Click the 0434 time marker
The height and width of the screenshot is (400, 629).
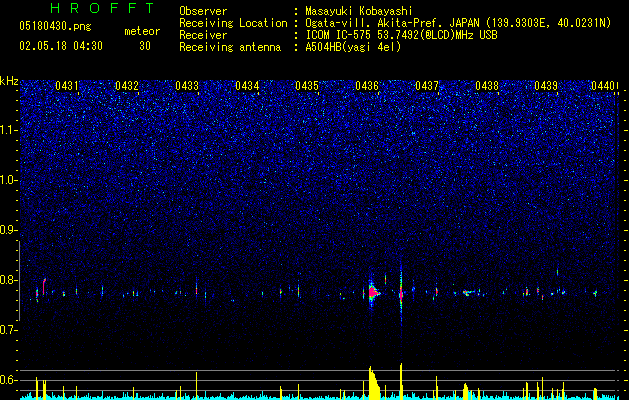click(247, 86)
